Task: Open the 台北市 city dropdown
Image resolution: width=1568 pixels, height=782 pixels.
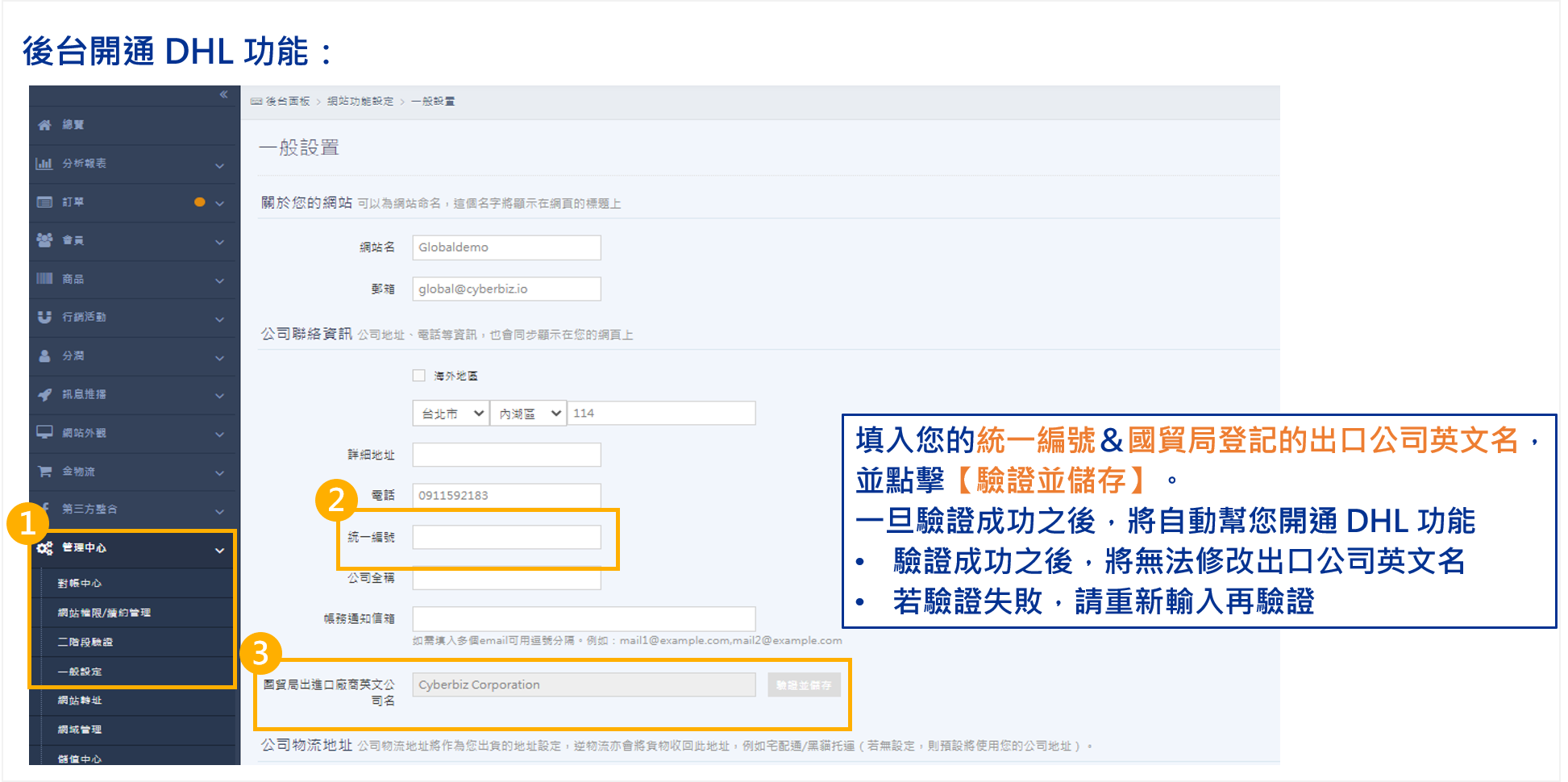Action: point(449,412)
